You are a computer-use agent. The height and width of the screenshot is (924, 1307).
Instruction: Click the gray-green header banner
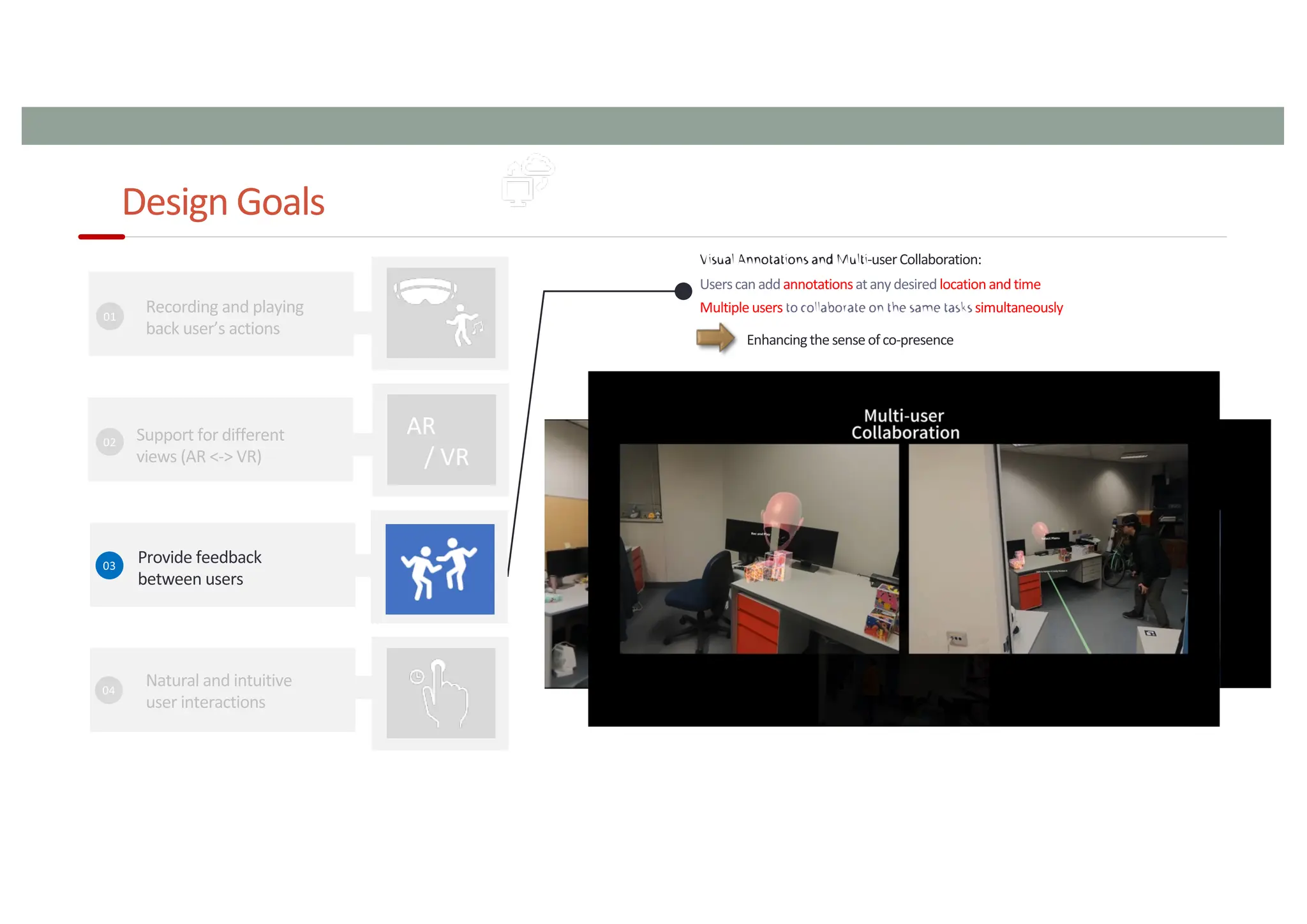tap(653, 126)
